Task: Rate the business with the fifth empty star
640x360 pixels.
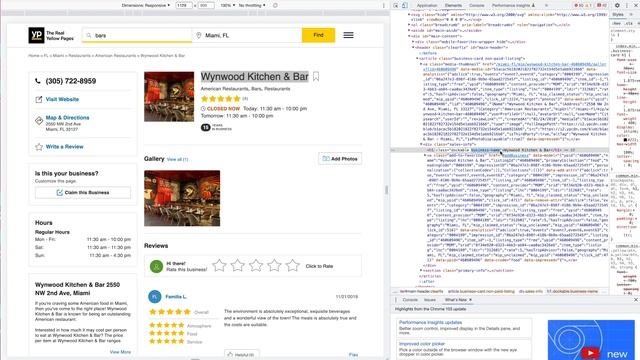Action: point(293,266)
